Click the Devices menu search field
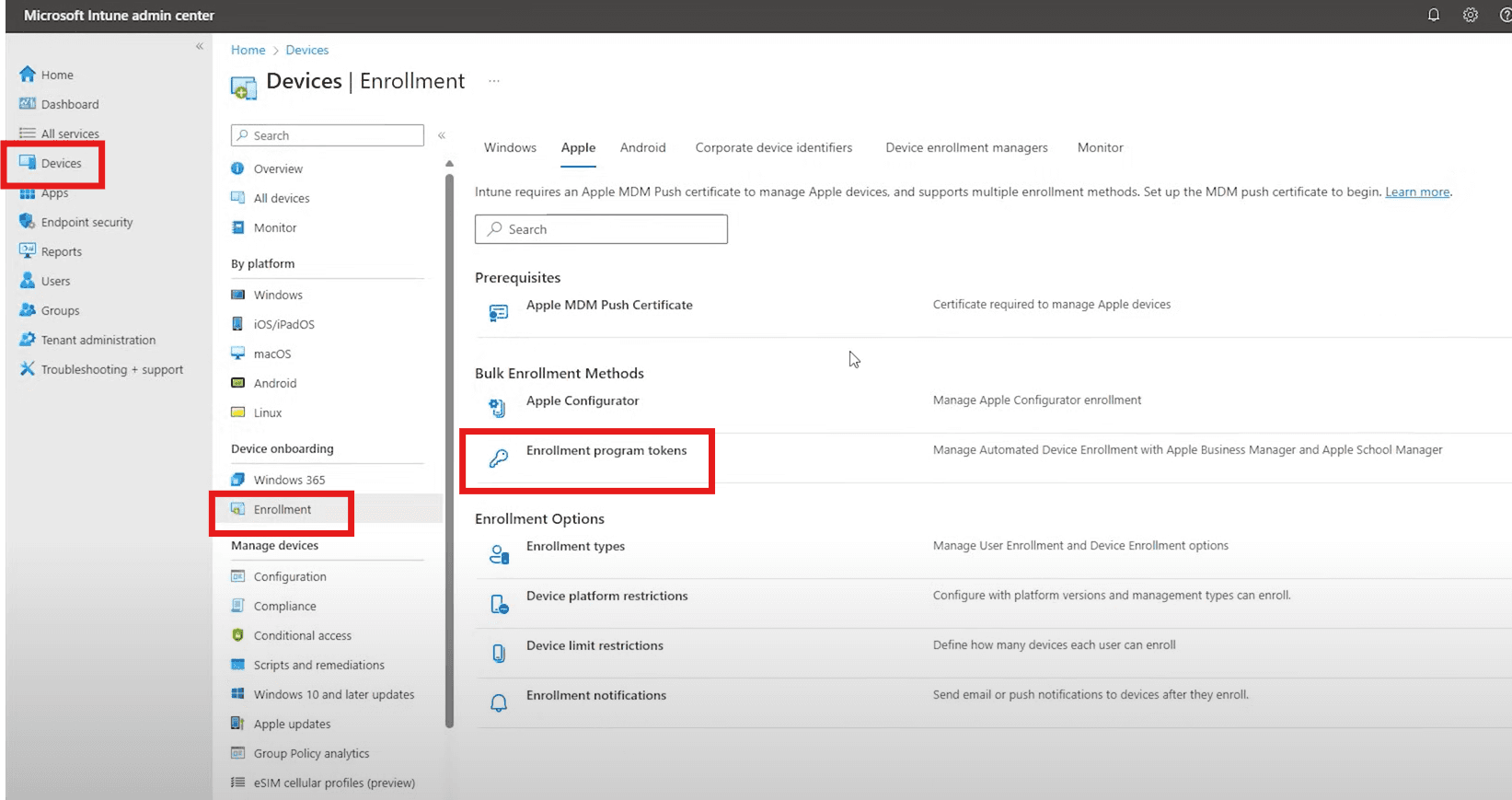The height and width of the screenshot is (800, 1512). pyautogui.click(x=328, y=135)
